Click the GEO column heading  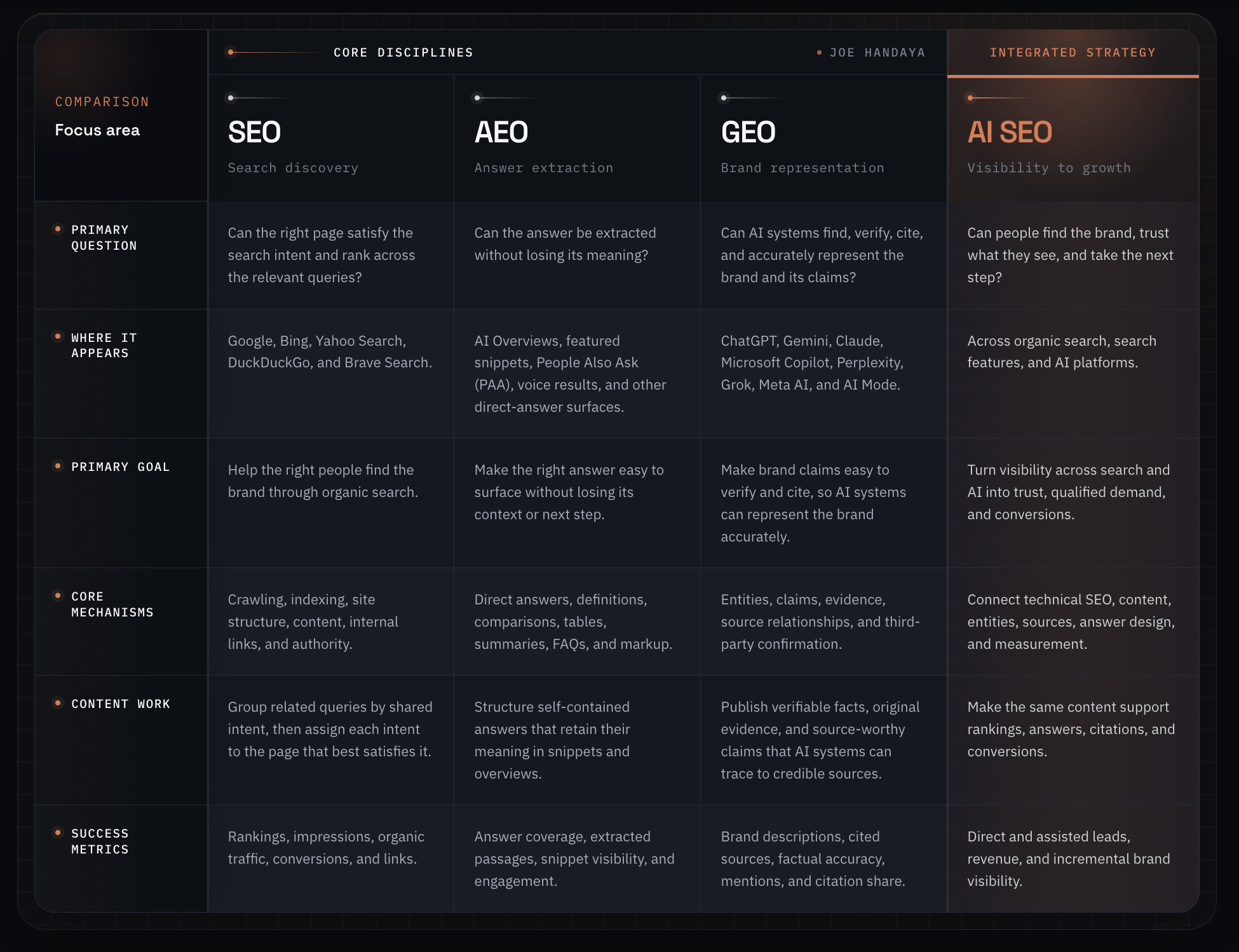748,132
